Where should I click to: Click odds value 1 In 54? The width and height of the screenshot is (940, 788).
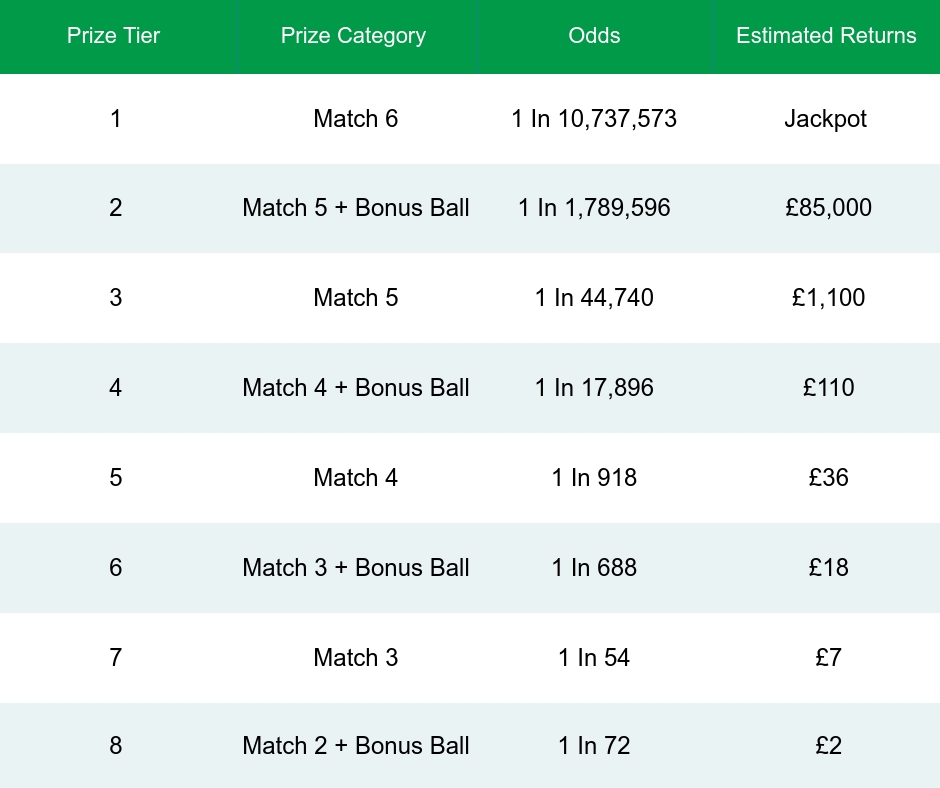[594, 657]
